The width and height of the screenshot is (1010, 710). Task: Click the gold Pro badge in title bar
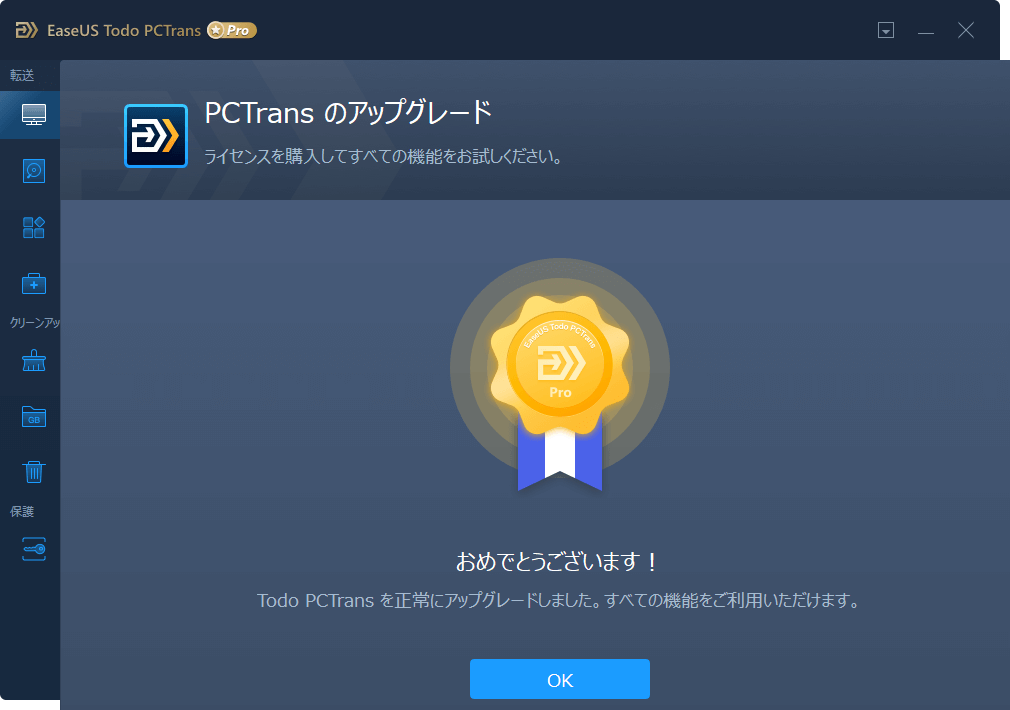[x=232, y=30]
